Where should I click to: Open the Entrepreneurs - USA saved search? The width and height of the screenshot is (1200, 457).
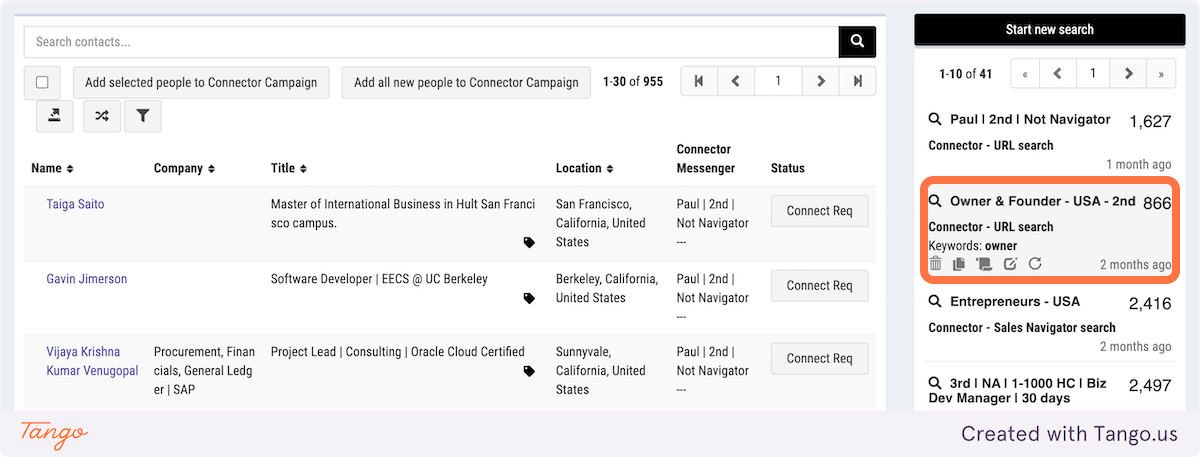point(1014,301)
